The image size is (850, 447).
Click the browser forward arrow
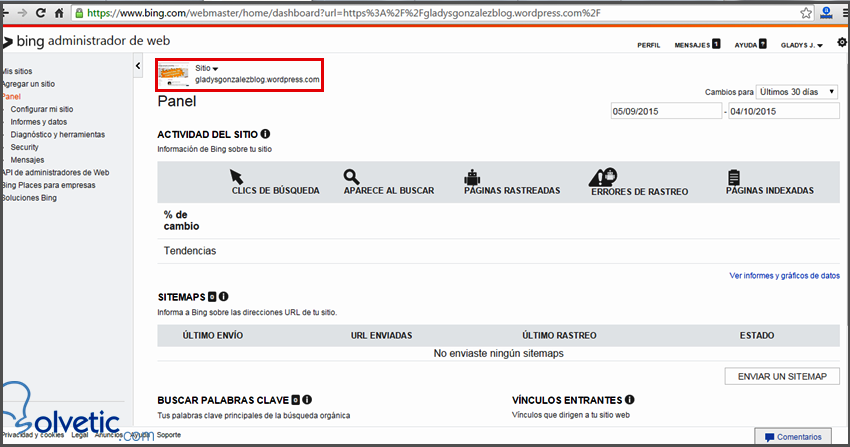point(22,12)
